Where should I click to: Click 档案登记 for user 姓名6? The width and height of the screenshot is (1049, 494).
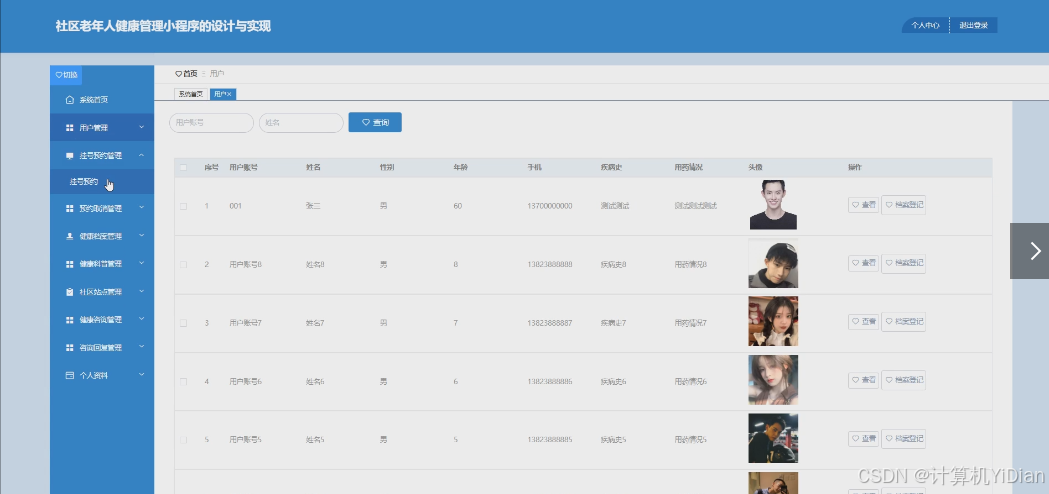click(903, 380)
